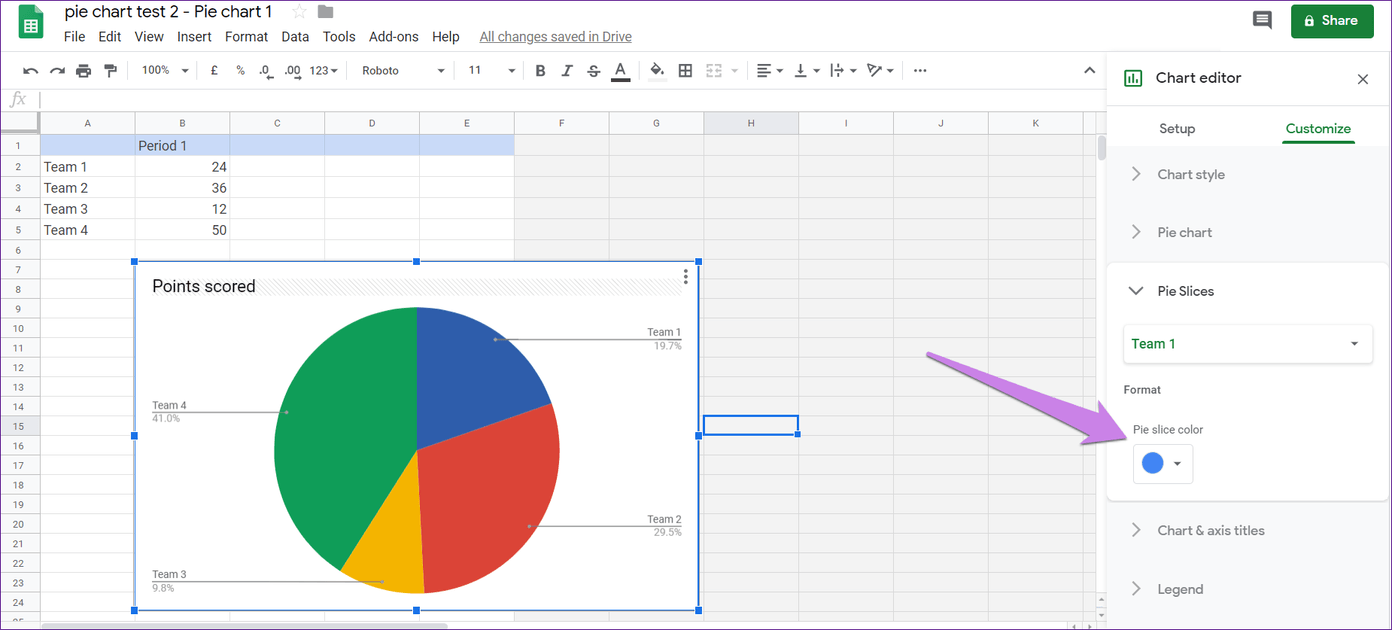
Task: Collapse the menus with the up caret
Action: (1090, 71)
